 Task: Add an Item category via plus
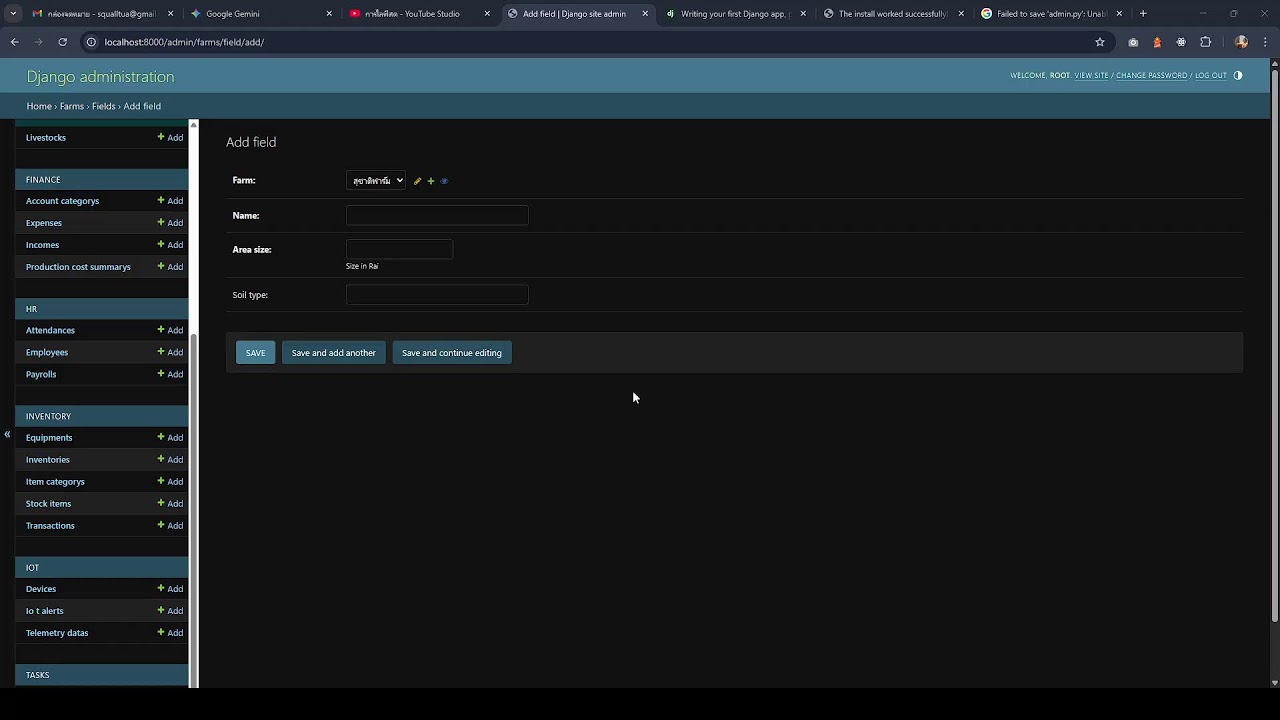(170, 482)
